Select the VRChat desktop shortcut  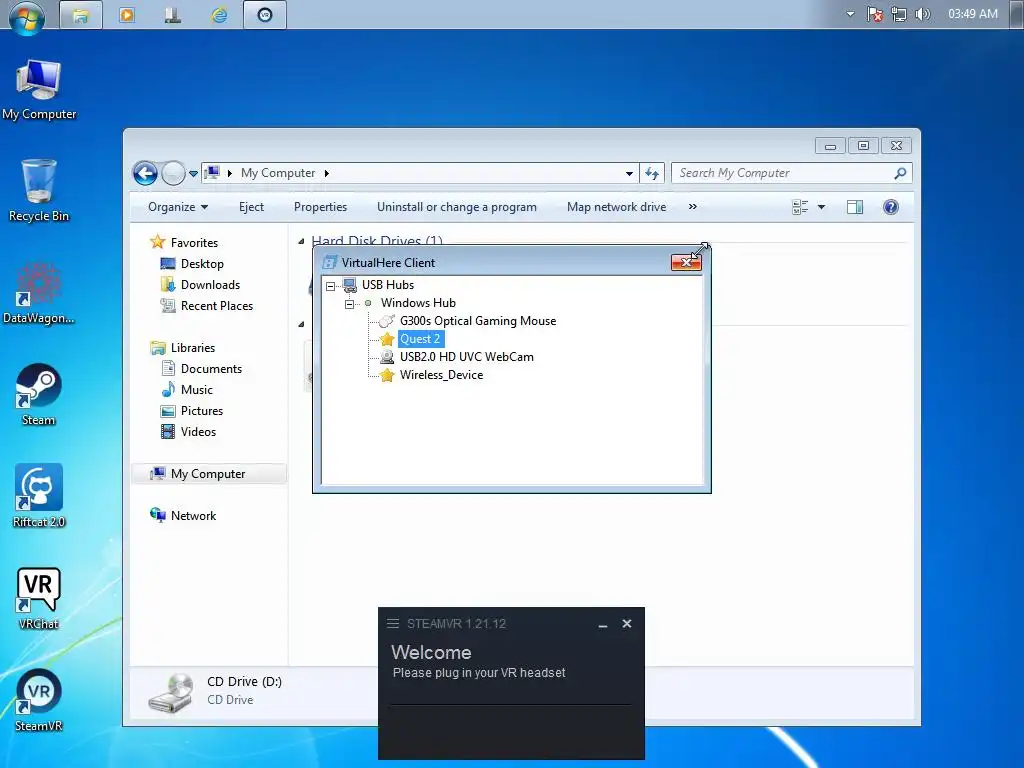coord(39,599)
